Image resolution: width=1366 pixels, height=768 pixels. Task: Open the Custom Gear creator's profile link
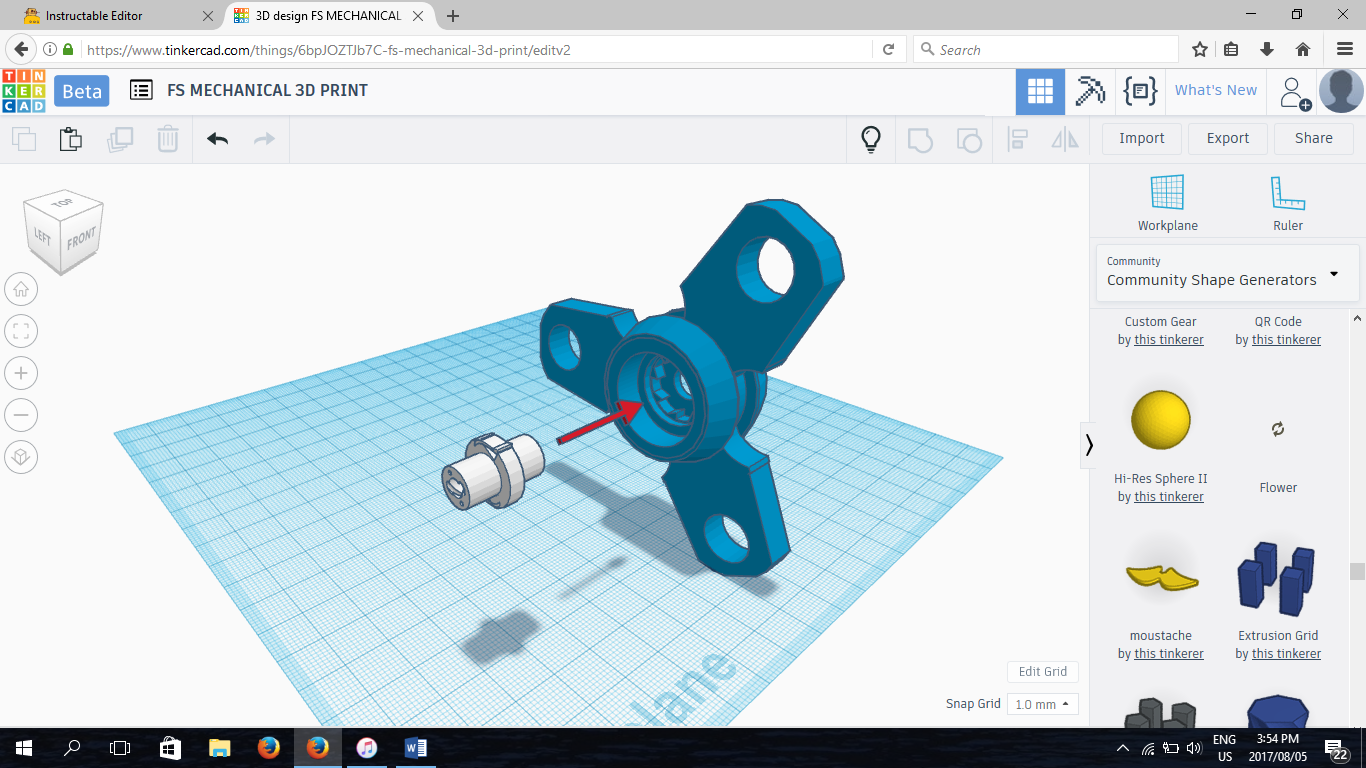[1169, 339]
